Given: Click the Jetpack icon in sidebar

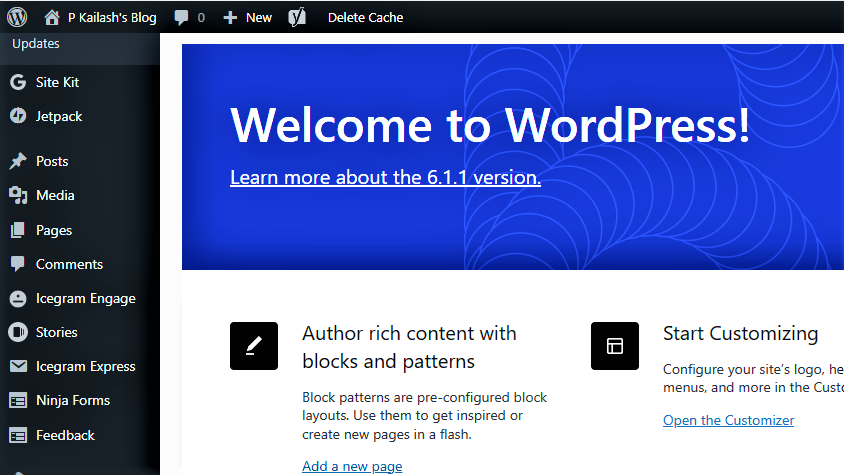Looking at the screenshot, I should tap(18, 116).
